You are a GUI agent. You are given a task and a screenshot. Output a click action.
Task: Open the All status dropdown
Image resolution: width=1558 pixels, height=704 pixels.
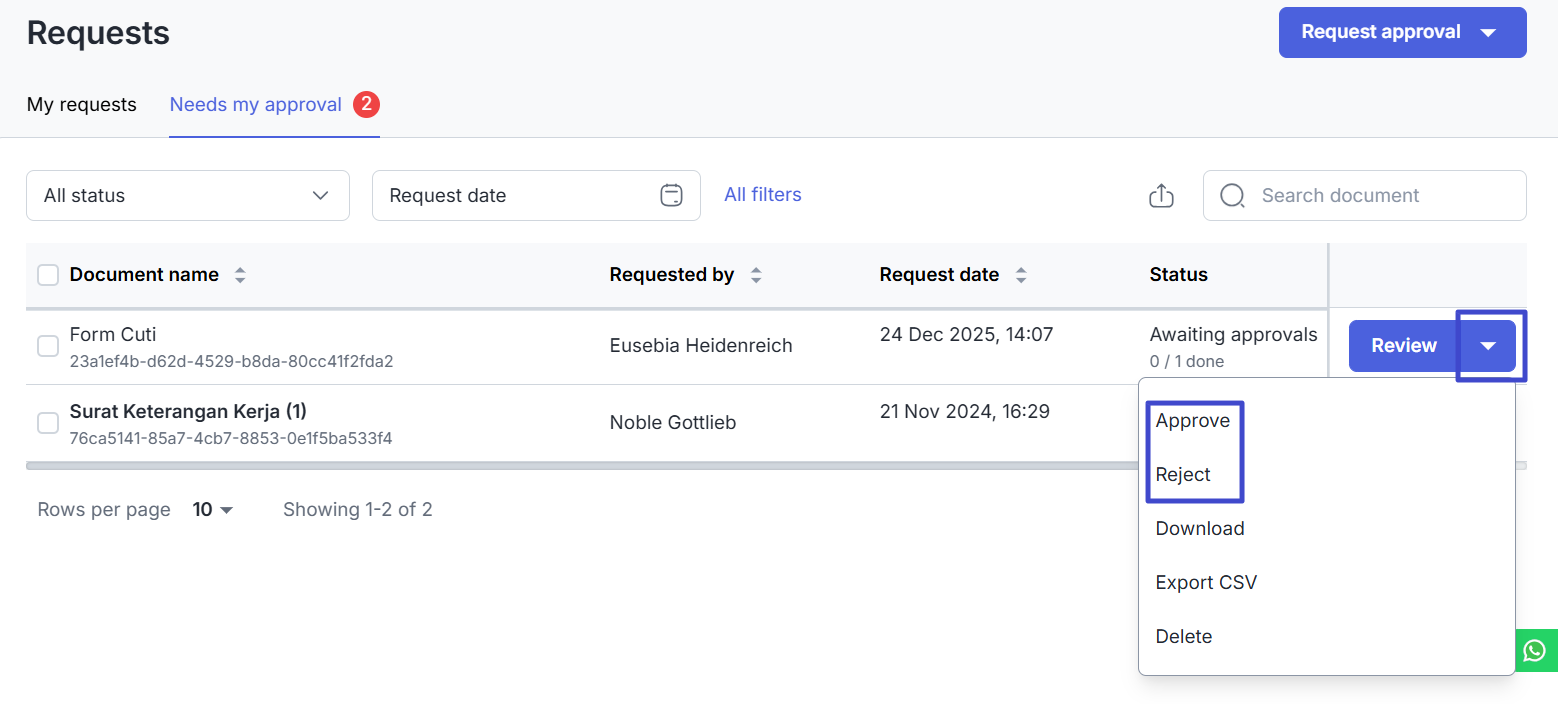click(187, 195)
